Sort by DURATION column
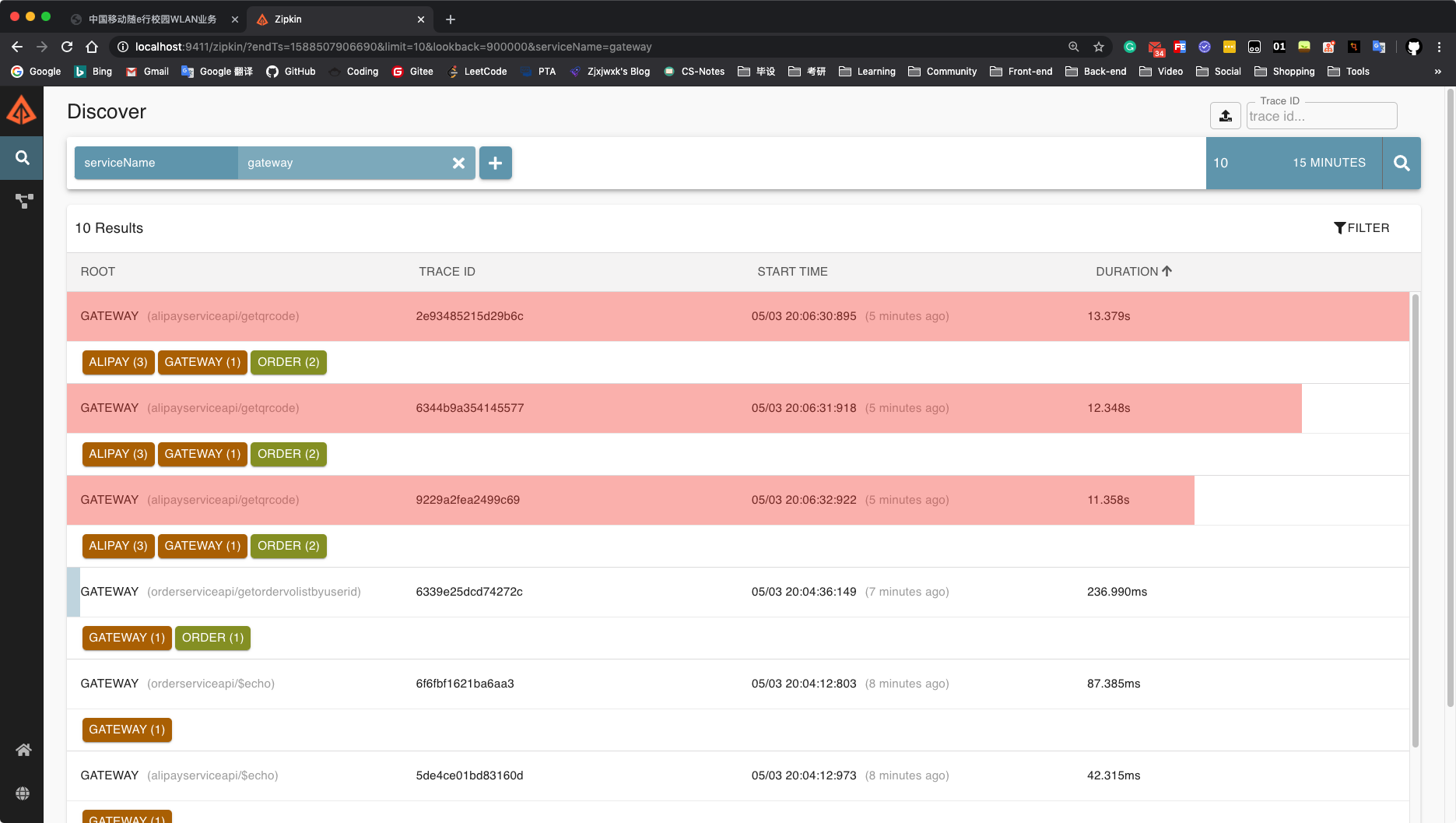This screenshot has height=823, width=1456. tap(1134, 271)
